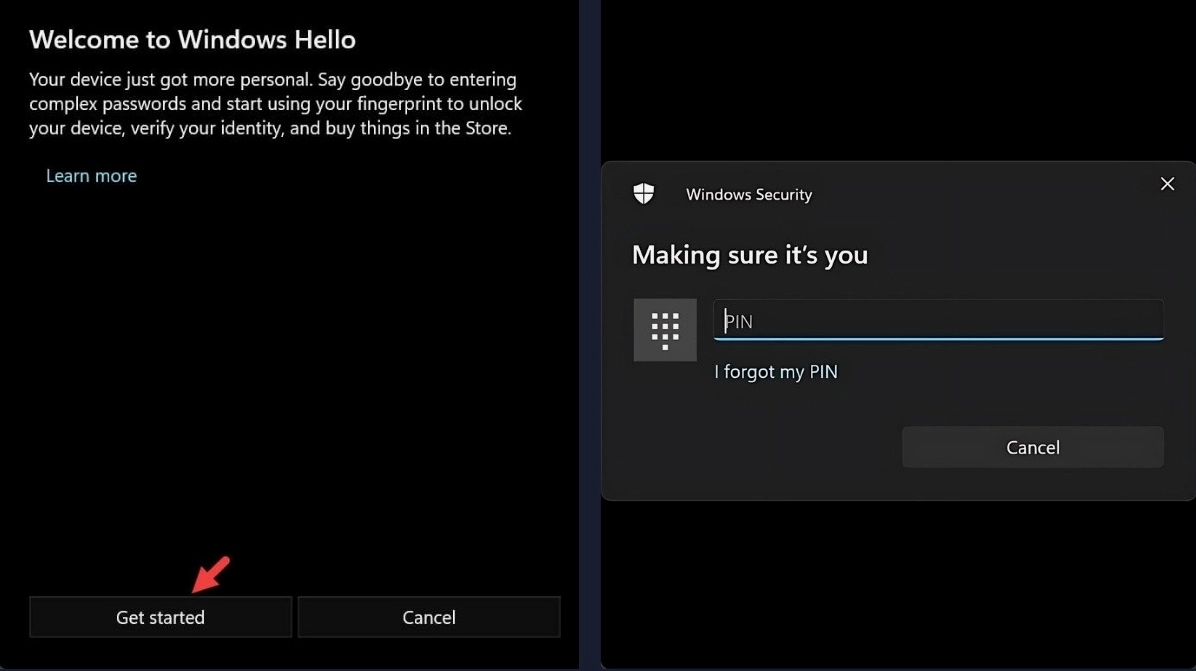Click the PIN keypad icon
Viewport: 1196px width, 671px height.
[x=665, y=329]
